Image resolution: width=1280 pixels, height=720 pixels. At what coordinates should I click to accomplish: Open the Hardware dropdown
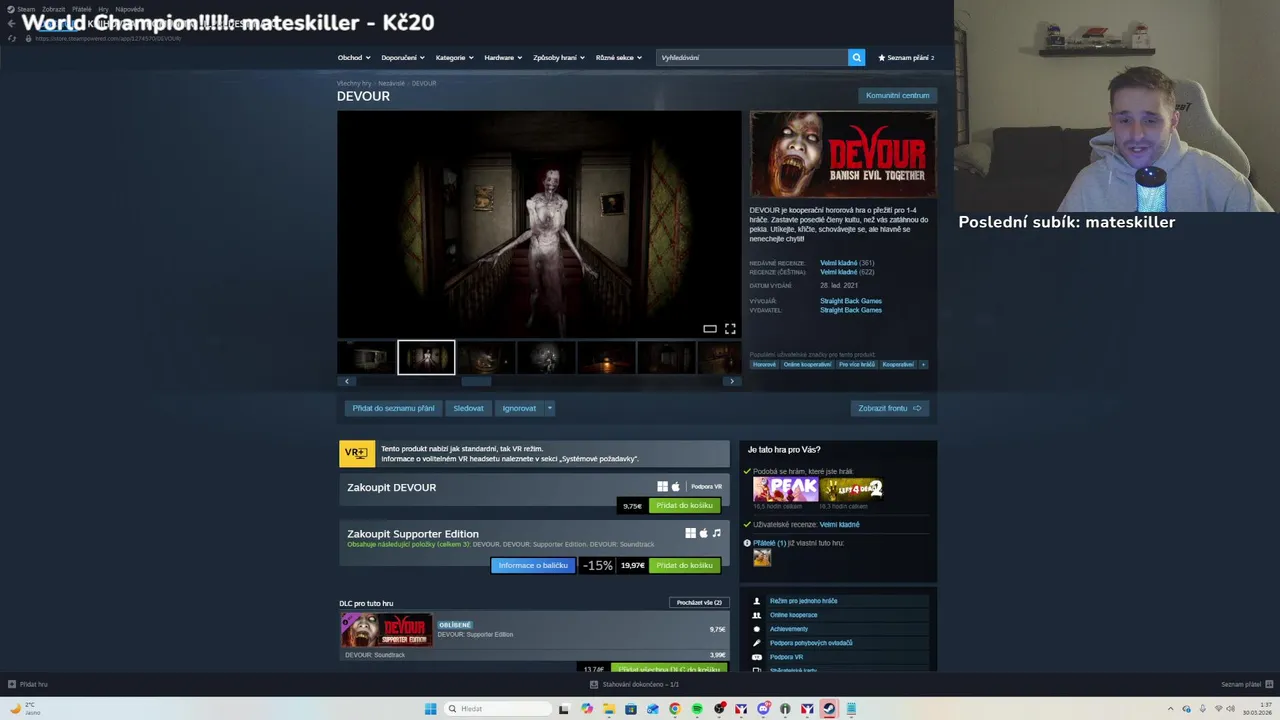pos(503,57)
